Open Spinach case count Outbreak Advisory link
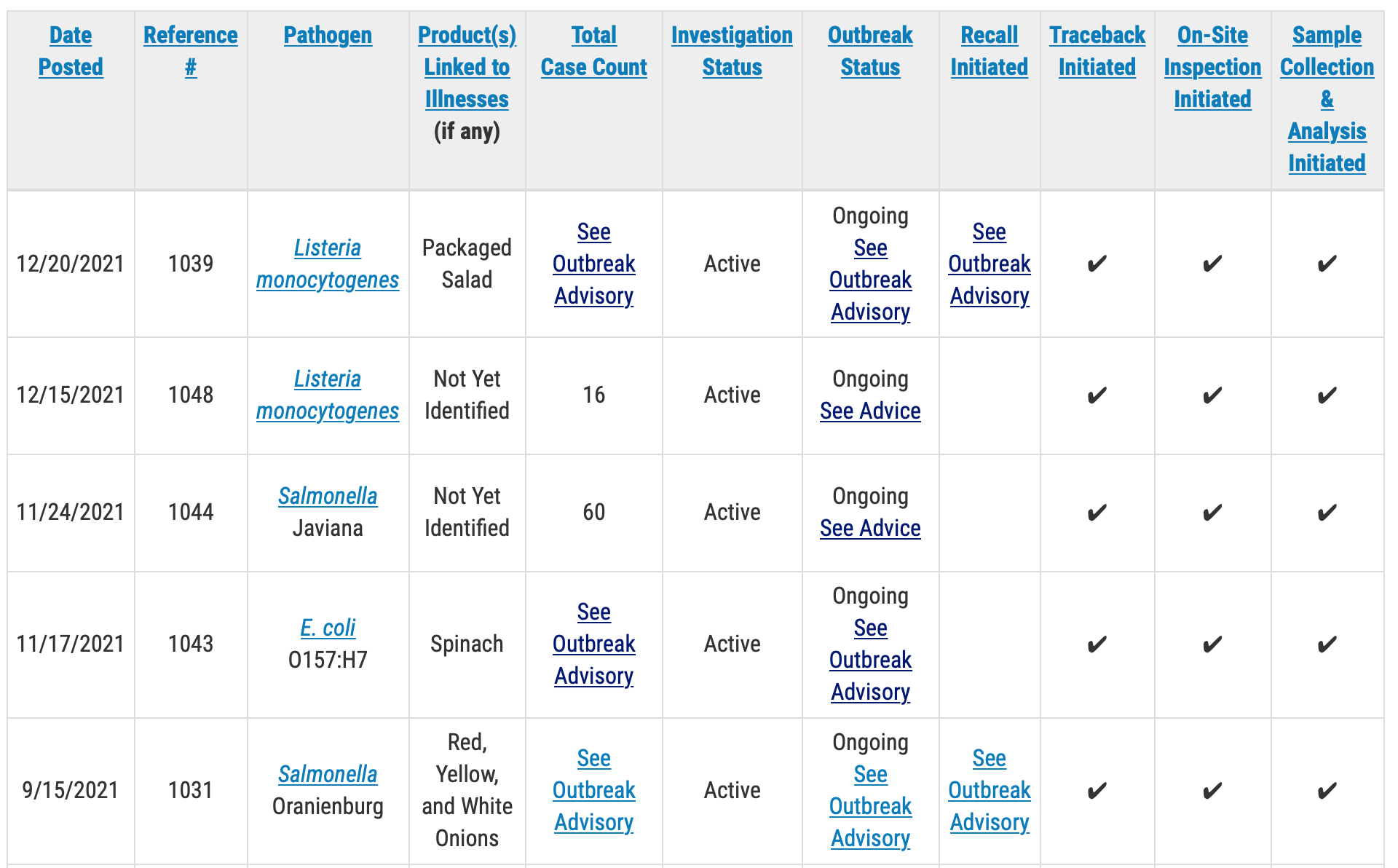This screenshot has width=1398, height=868. pos(593,644)
